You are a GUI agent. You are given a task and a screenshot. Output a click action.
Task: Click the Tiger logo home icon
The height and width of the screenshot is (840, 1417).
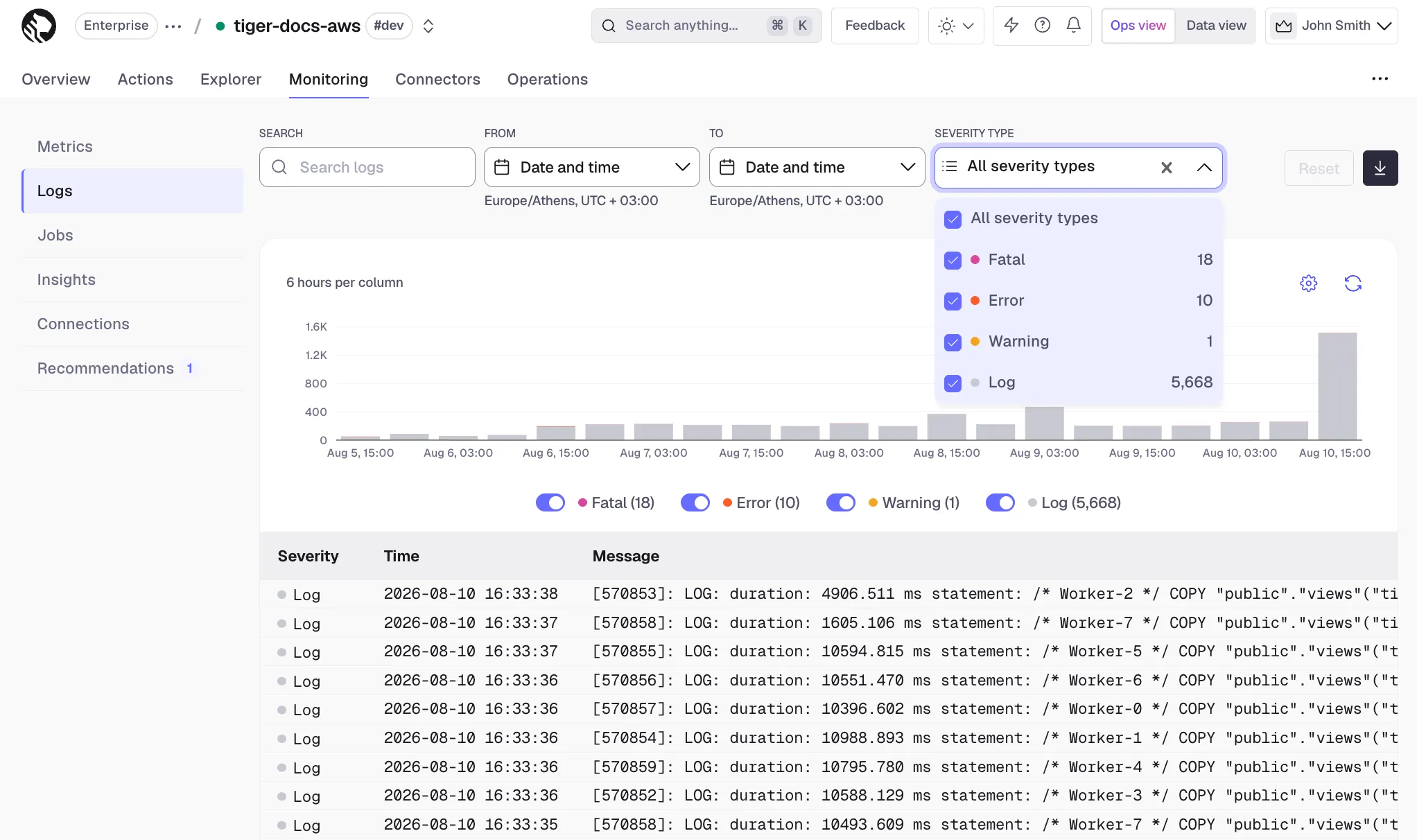pos(39,26)
